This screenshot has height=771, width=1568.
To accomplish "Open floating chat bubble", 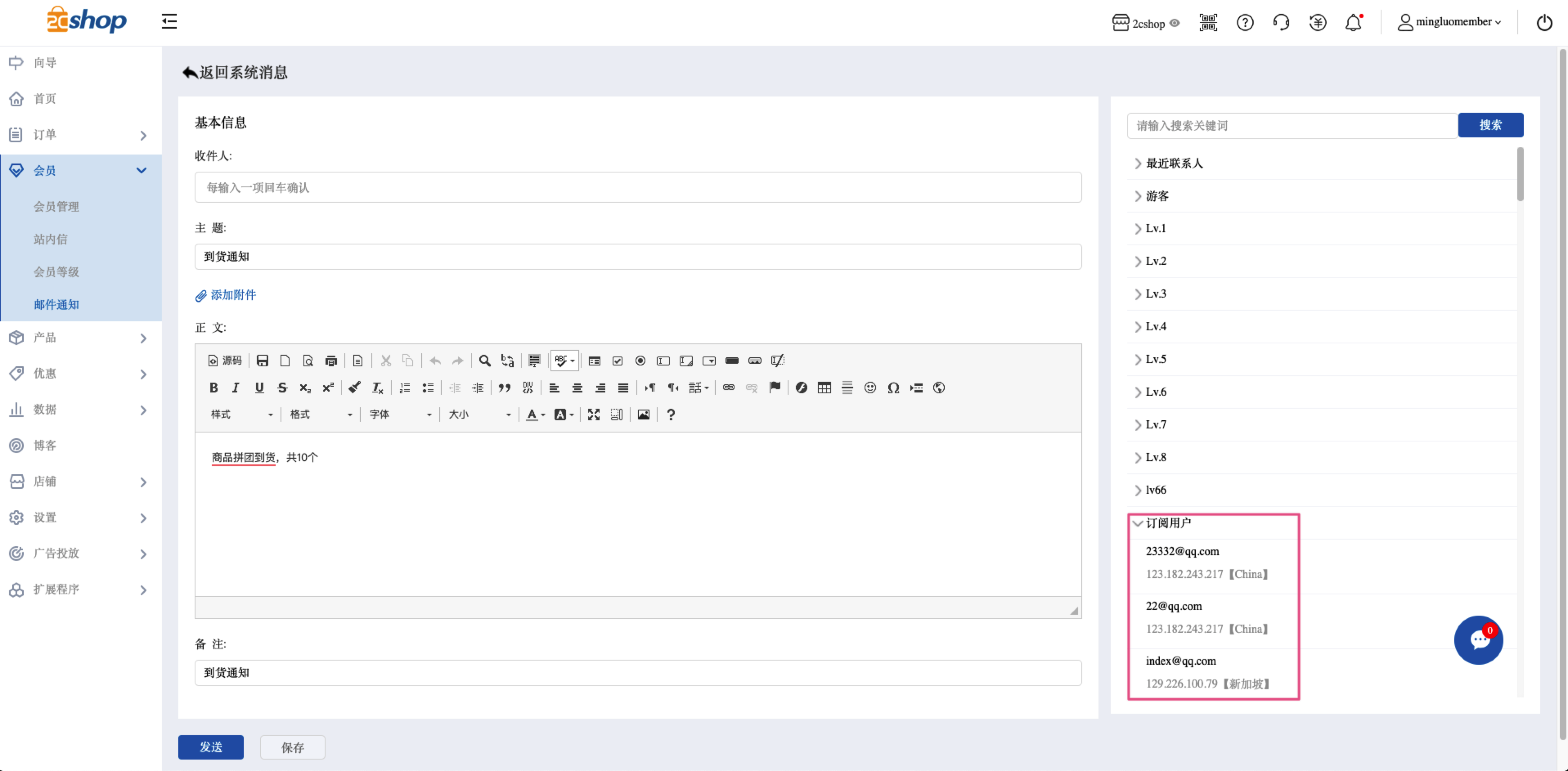I will click(1478, 640).
